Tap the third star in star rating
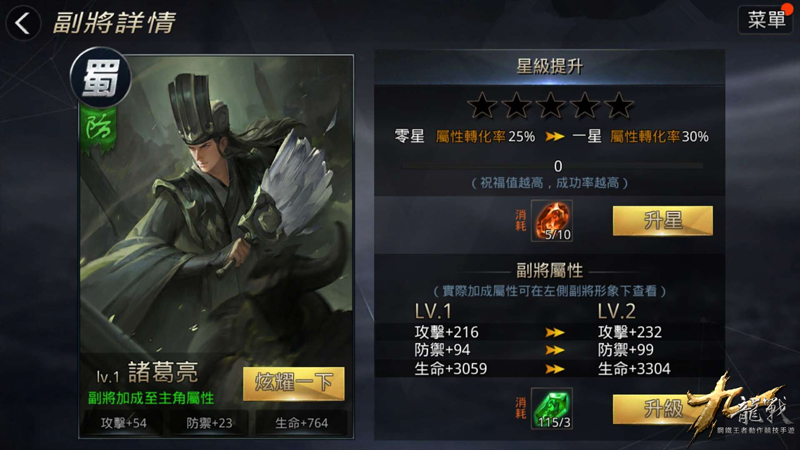Image resolution: width=800 pixels, height=450 pixels. coord(551,106)
